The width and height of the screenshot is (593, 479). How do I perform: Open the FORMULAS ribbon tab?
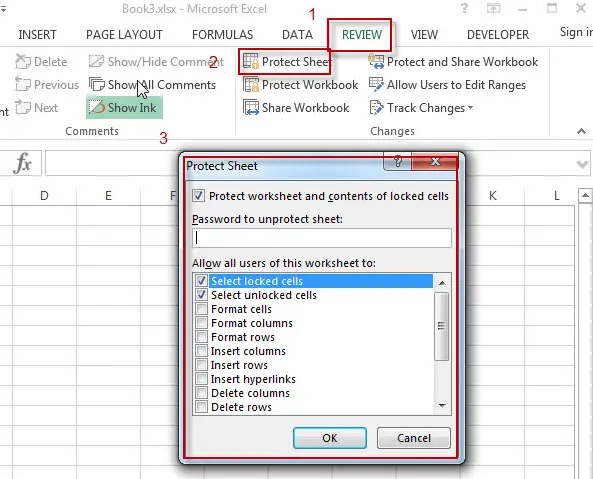[x=222, y=34]
